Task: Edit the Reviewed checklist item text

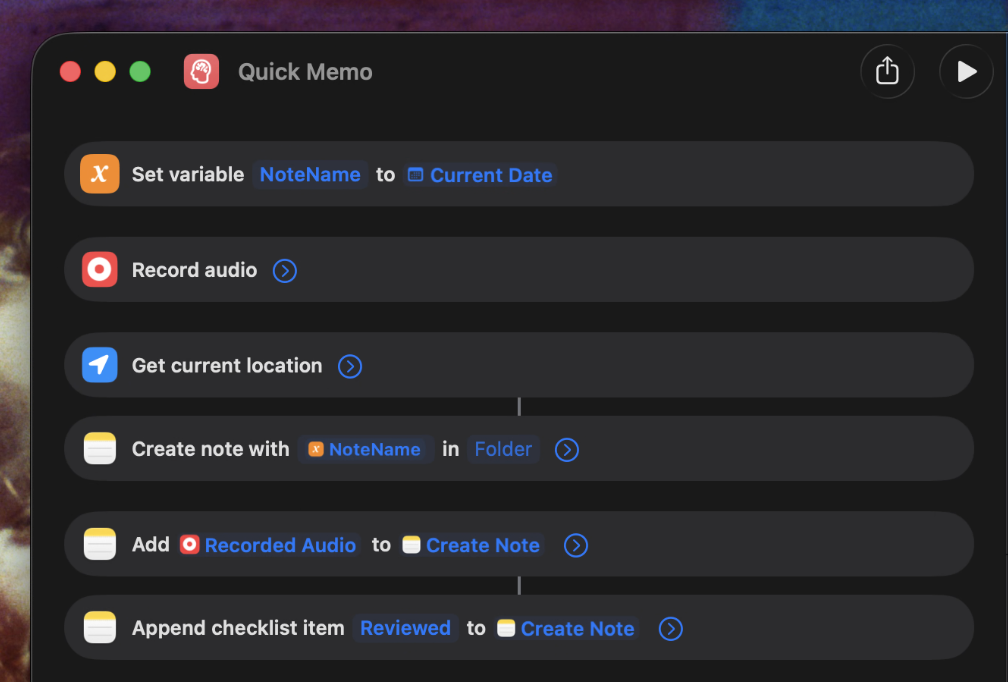Action: 405,629
